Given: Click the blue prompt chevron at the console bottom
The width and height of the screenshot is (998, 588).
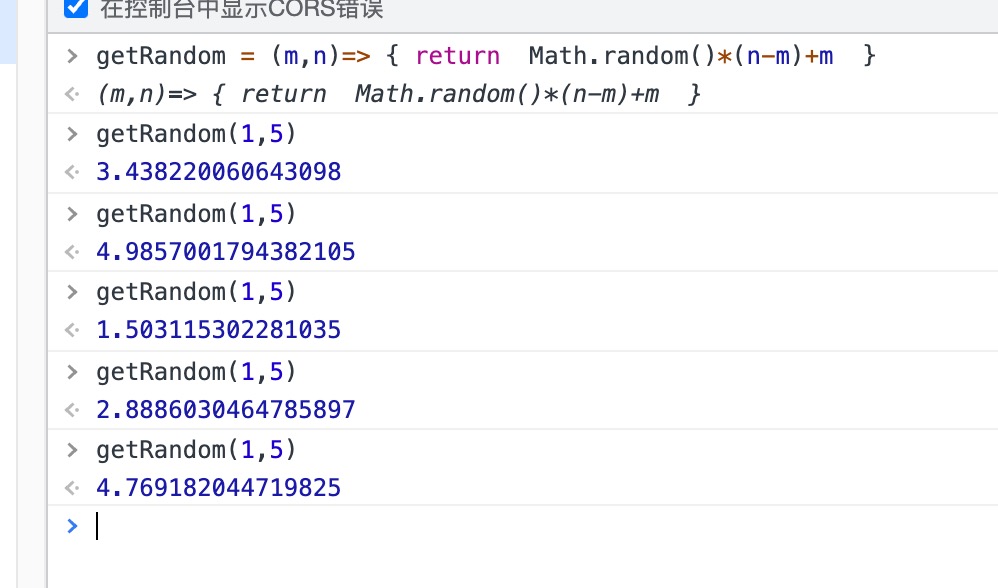Looking at the screenshot, I should 71,526.
